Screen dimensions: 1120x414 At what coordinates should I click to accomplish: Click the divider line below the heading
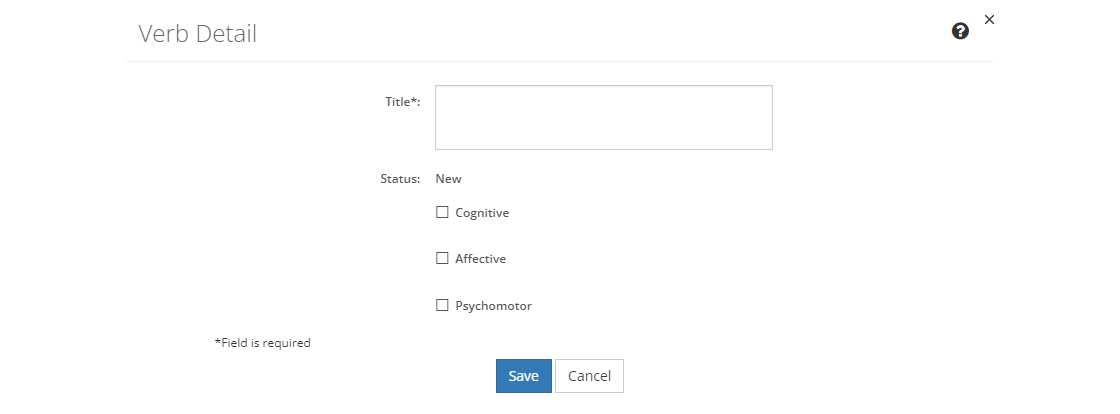pos(560,62)
